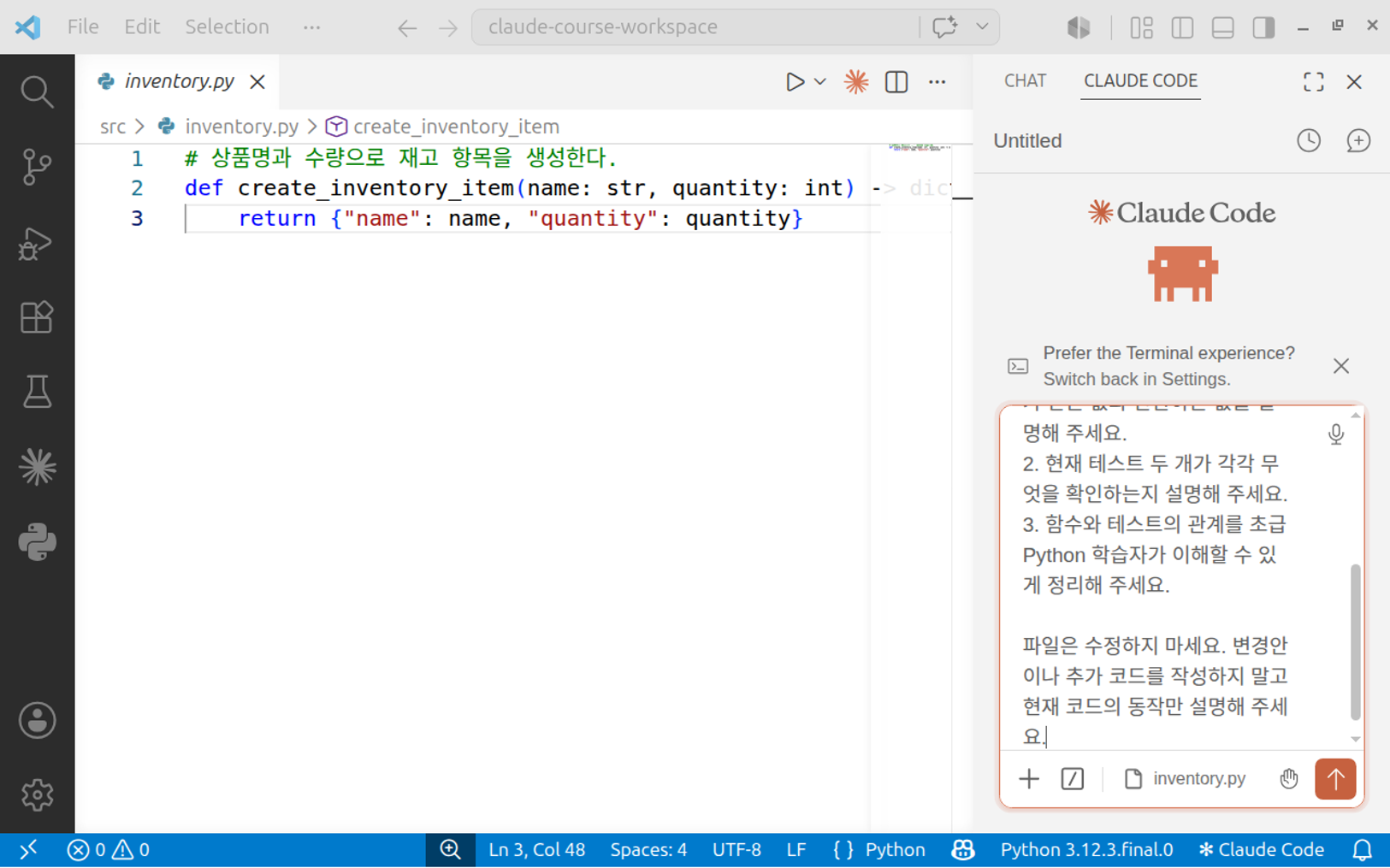Toggle bottom panel visibility

[x=1223, y=27]
